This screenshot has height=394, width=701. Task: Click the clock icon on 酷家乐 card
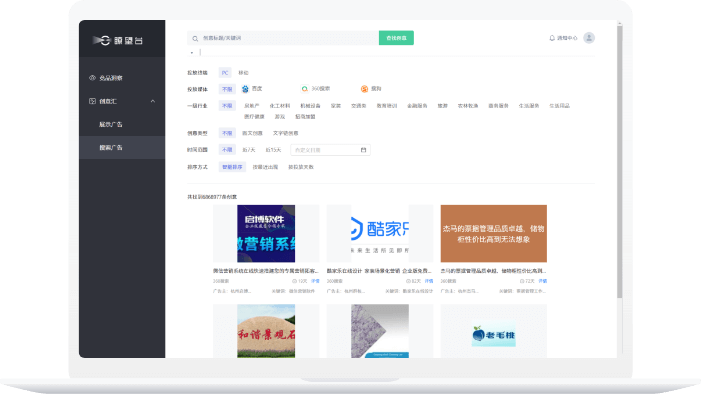click(408, 281)
